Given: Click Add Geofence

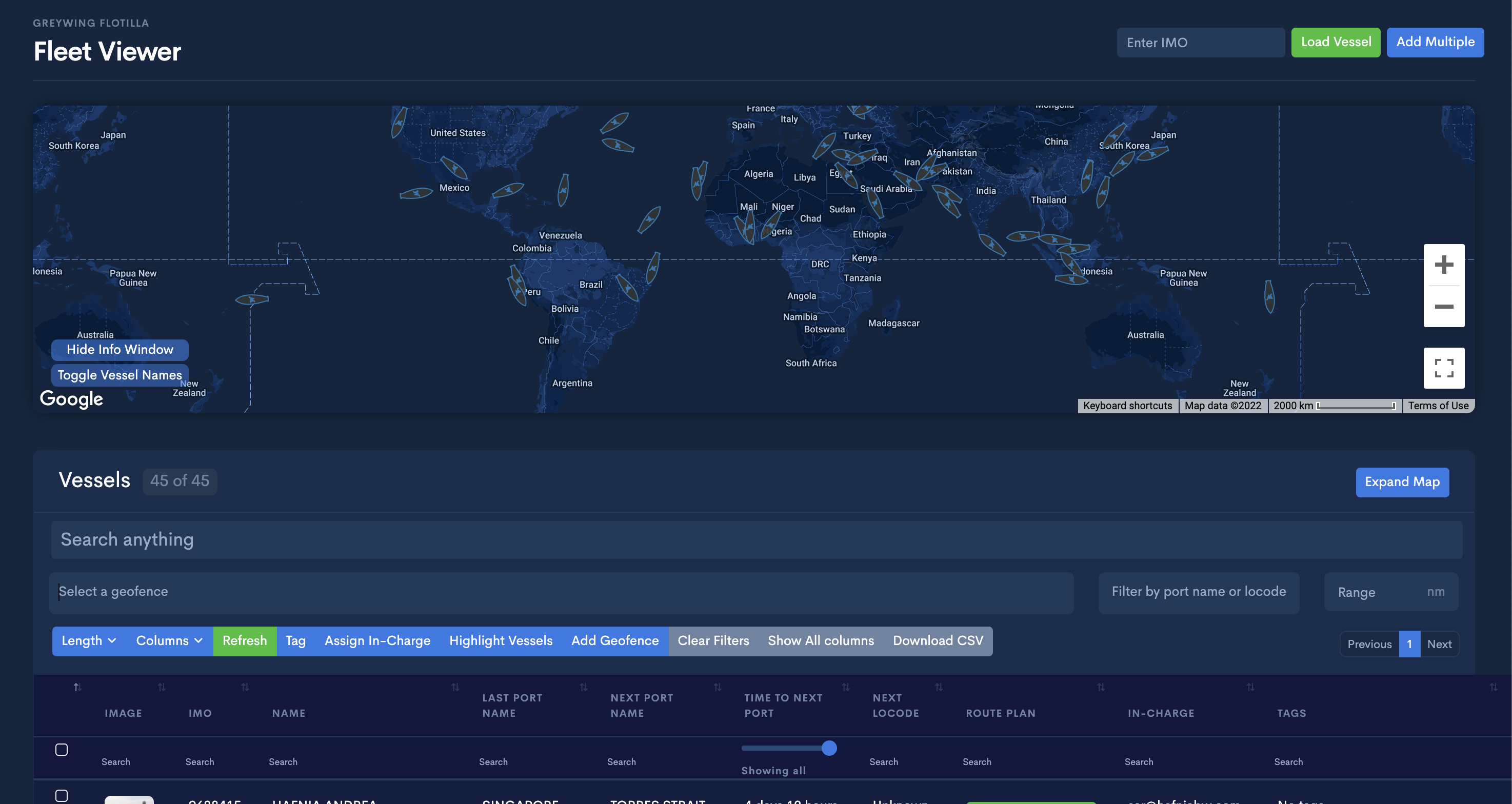Looking at the screenshot, I should coord(615,641).
